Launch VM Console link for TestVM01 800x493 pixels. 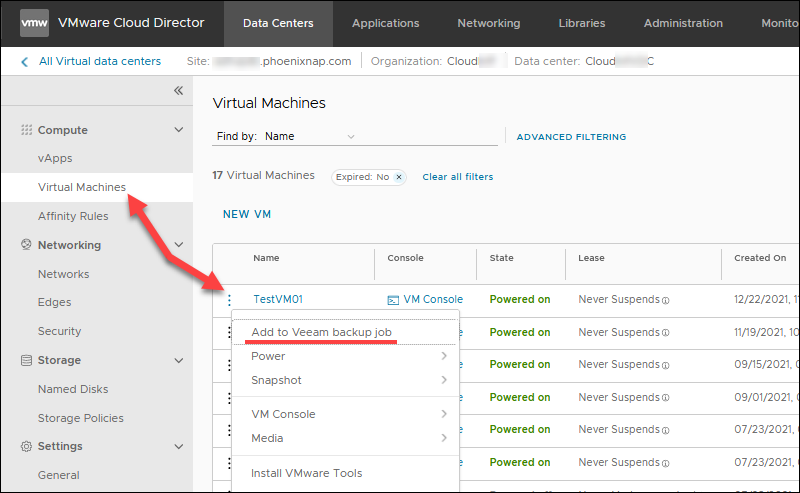pos(433,299)
